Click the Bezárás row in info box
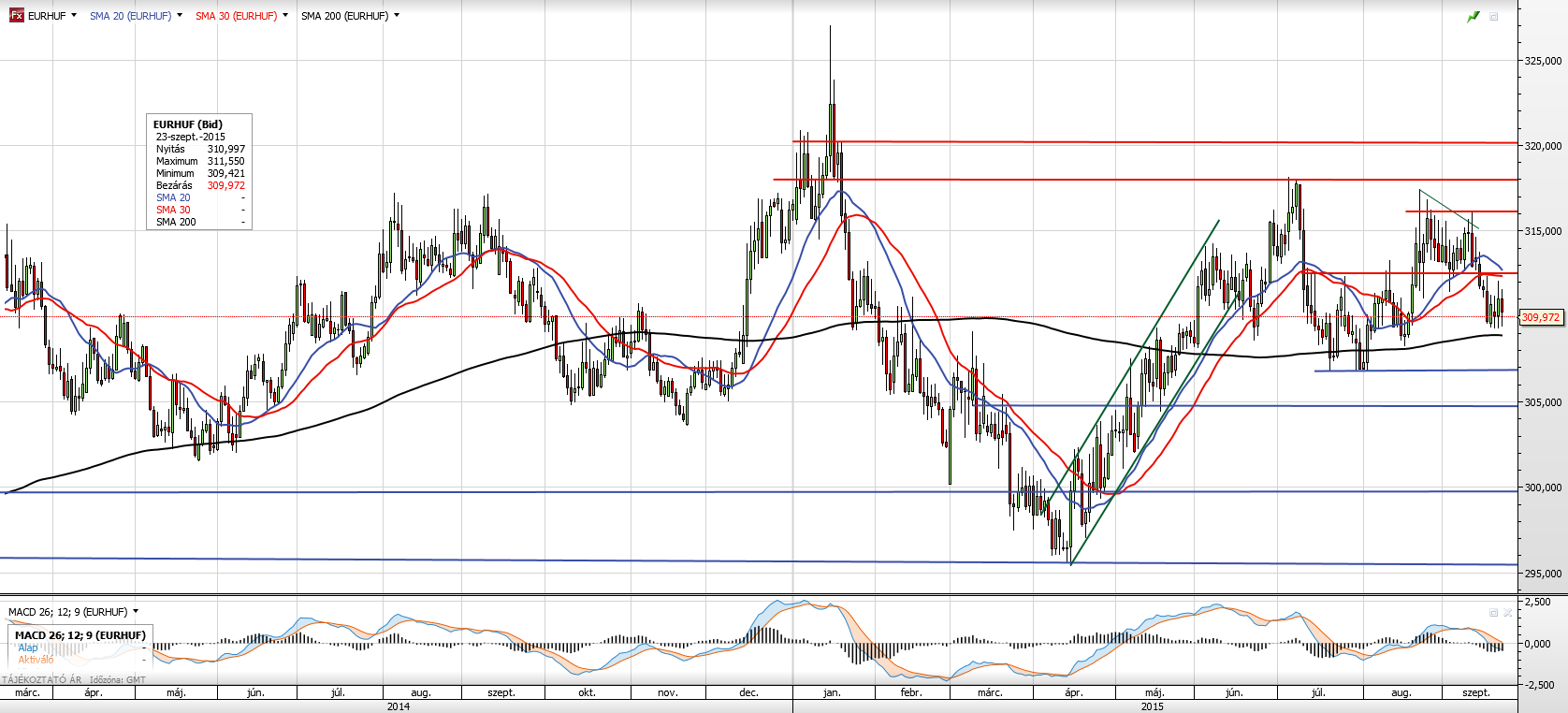 pyautogui.click(x=200, y=185)
